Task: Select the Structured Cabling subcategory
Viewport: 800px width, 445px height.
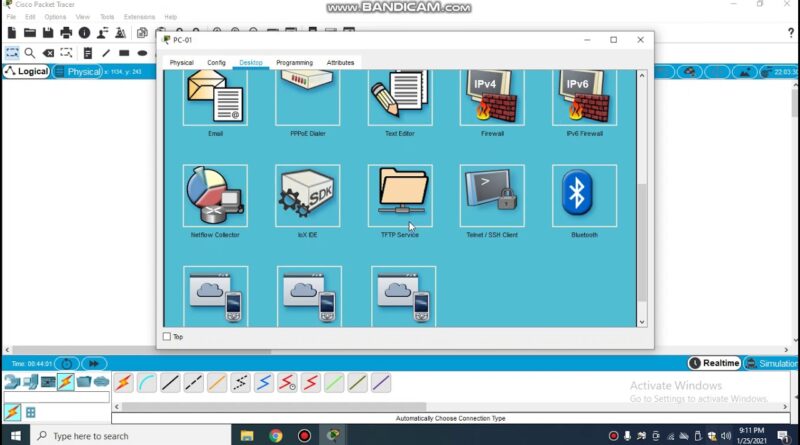Action: click(31, 412)
